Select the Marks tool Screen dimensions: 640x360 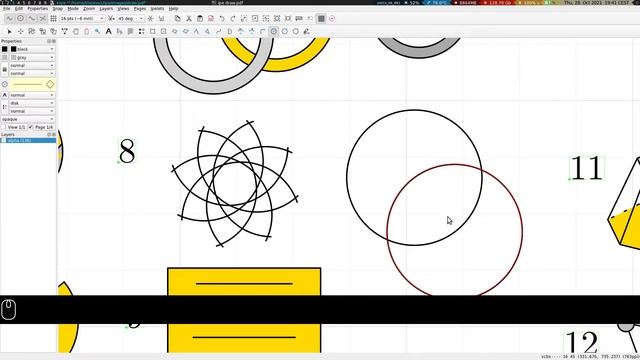point(142,31)
